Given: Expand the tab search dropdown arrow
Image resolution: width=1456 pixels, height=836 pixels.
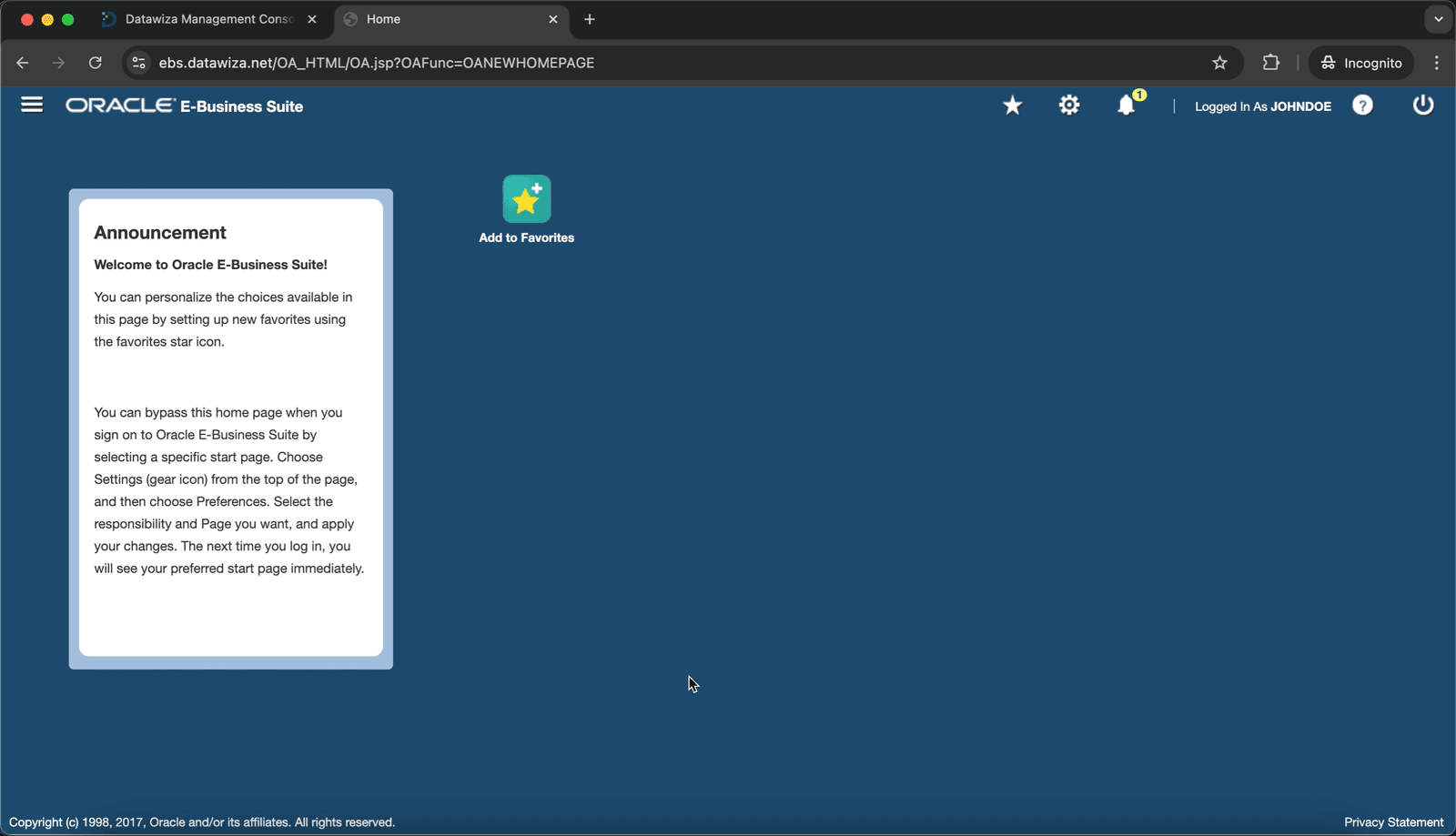Looking at the screenshot, I should point(1439,19).
